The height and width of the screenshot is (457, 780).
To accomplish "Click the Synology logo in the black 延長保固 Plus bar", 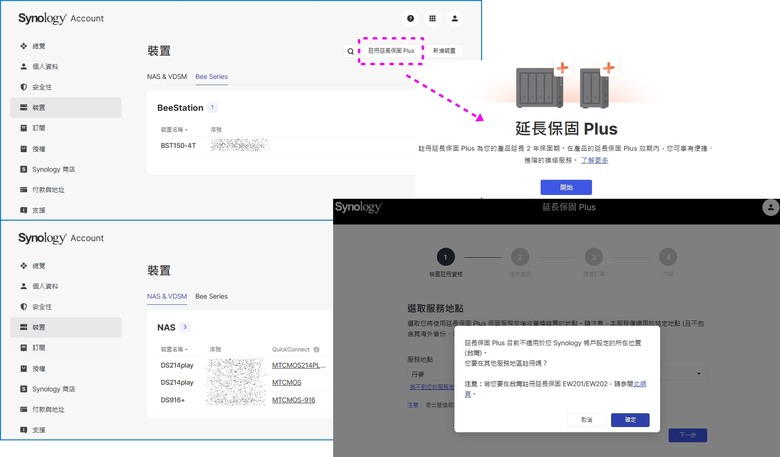I will [x=358, y=207].
